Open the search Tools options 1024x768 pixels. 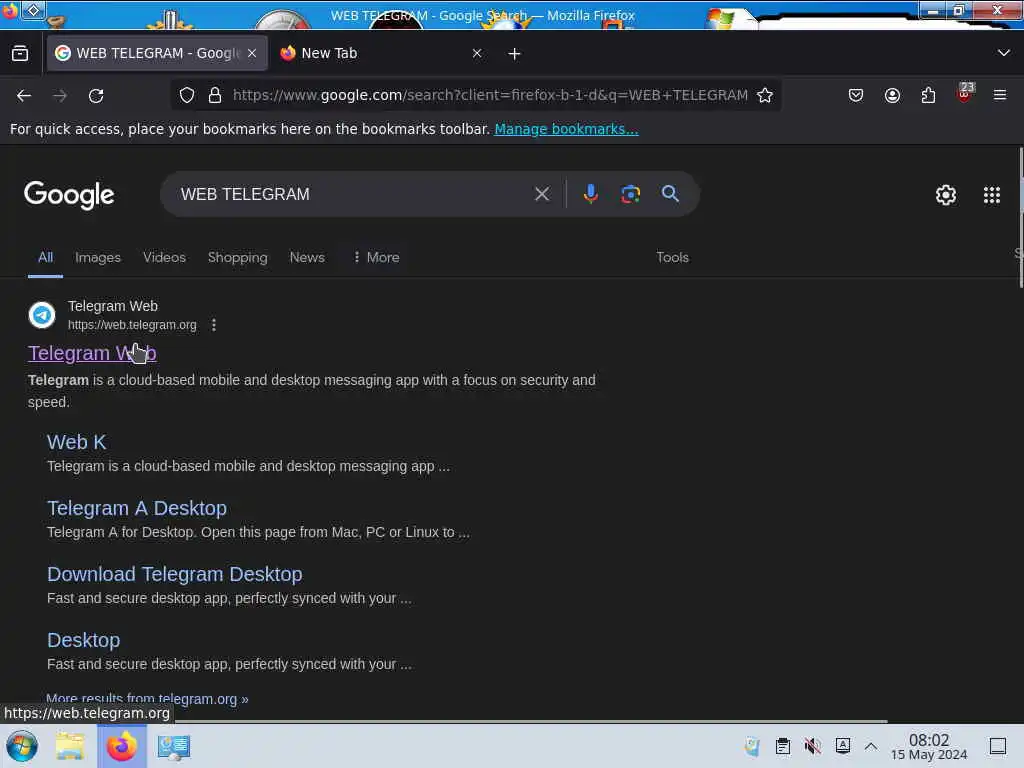click(672, 257)
